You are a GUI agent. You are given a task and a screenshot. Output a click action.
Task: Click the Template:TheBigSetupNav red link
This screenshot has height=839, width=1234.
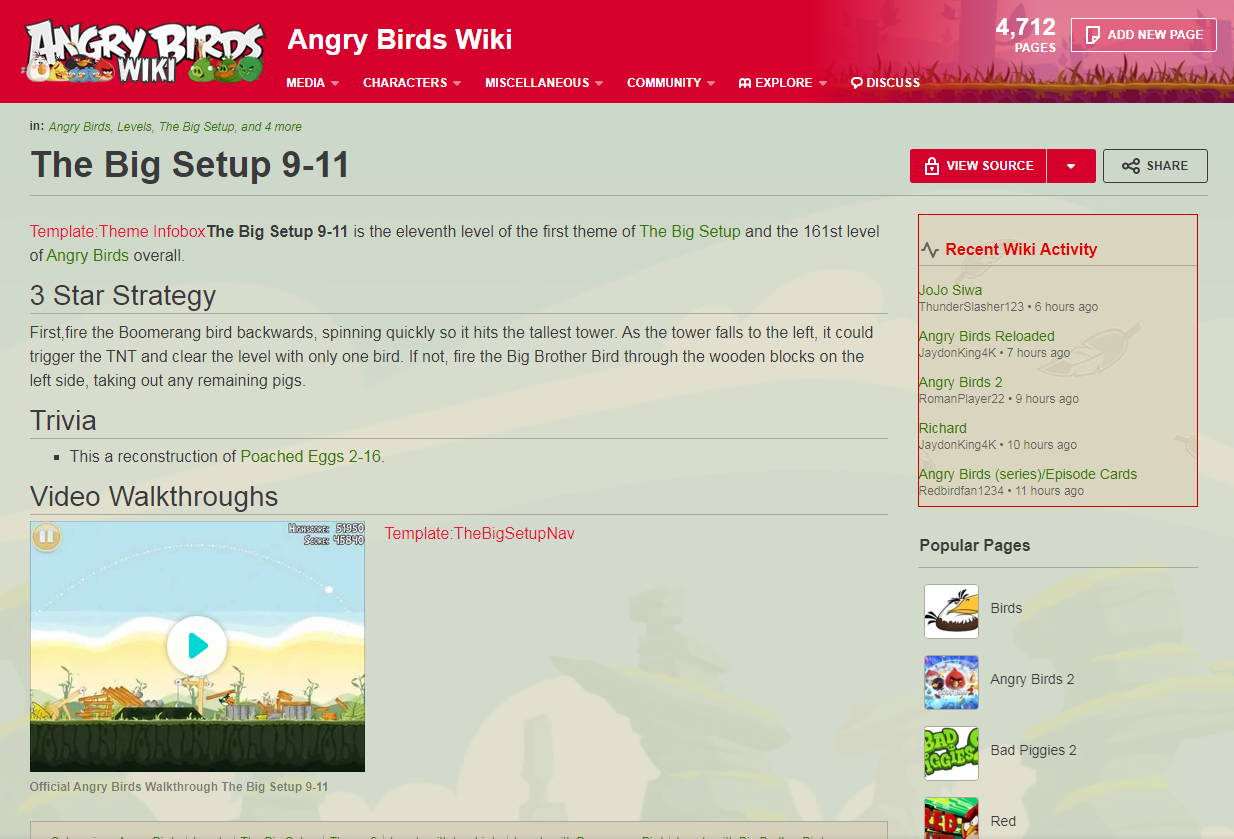coord(479,533)
